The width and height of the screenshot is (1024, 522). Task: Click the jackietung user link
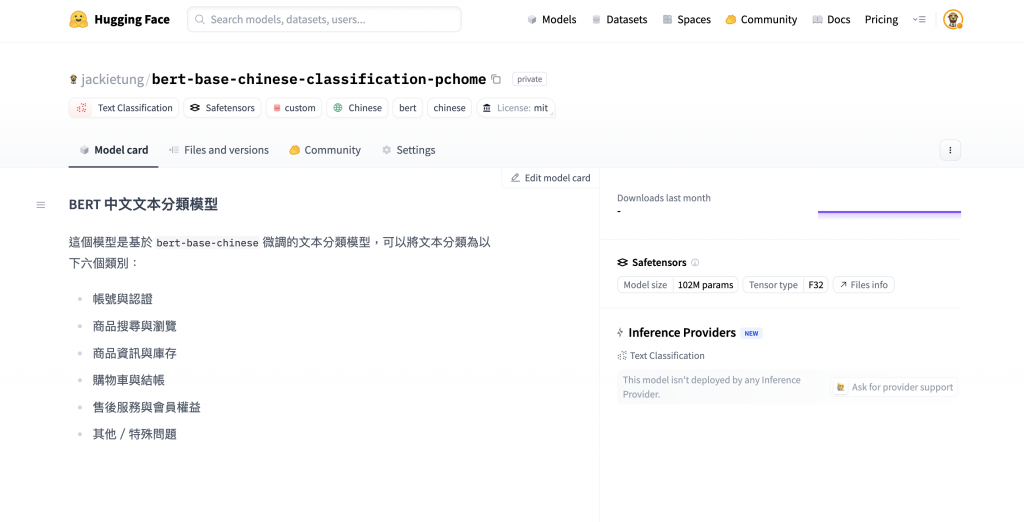point(112,79)
